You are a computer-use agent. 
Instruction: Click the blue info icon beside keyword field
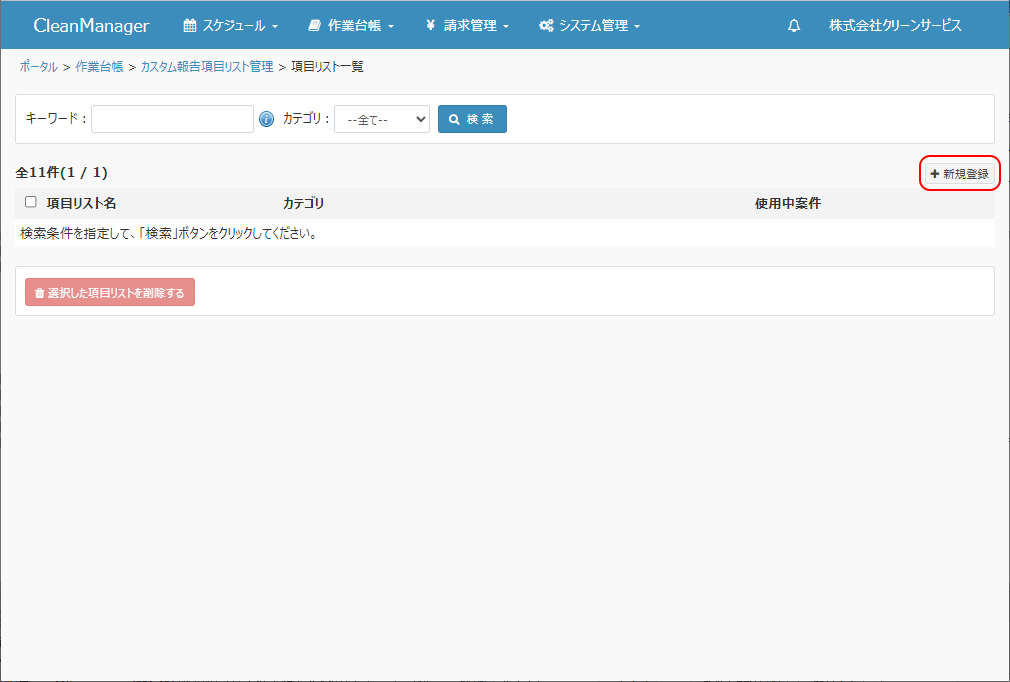tap(266, 119)
